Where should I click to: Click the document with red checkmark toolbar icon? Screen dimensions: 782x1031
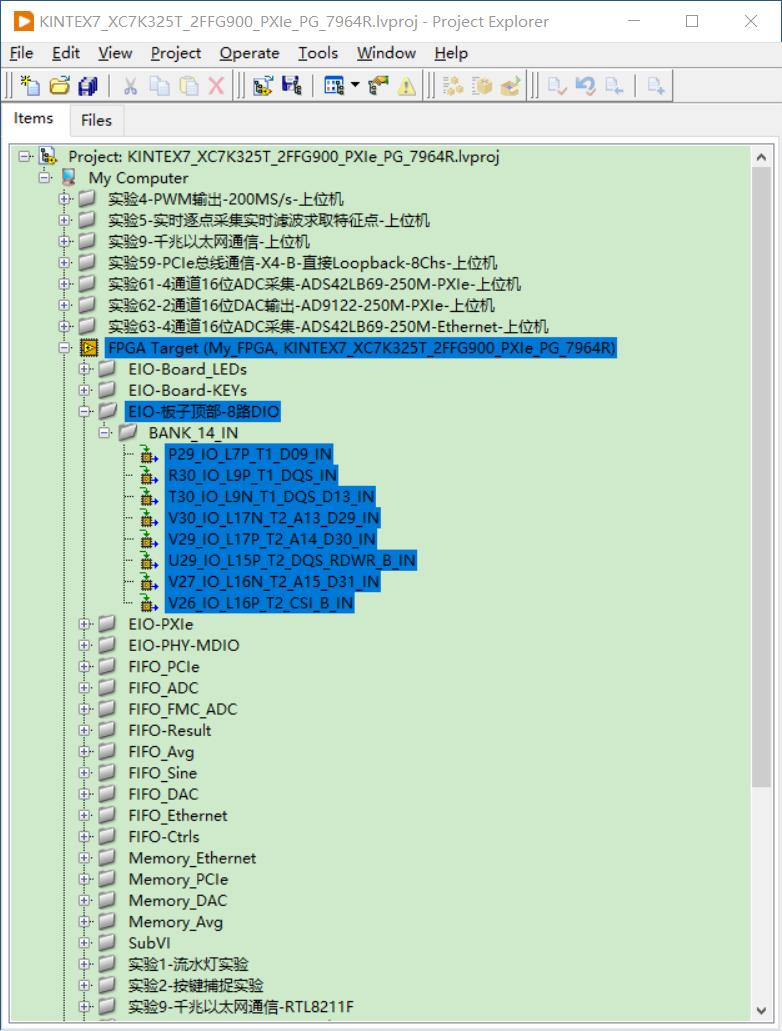(557, 85)
